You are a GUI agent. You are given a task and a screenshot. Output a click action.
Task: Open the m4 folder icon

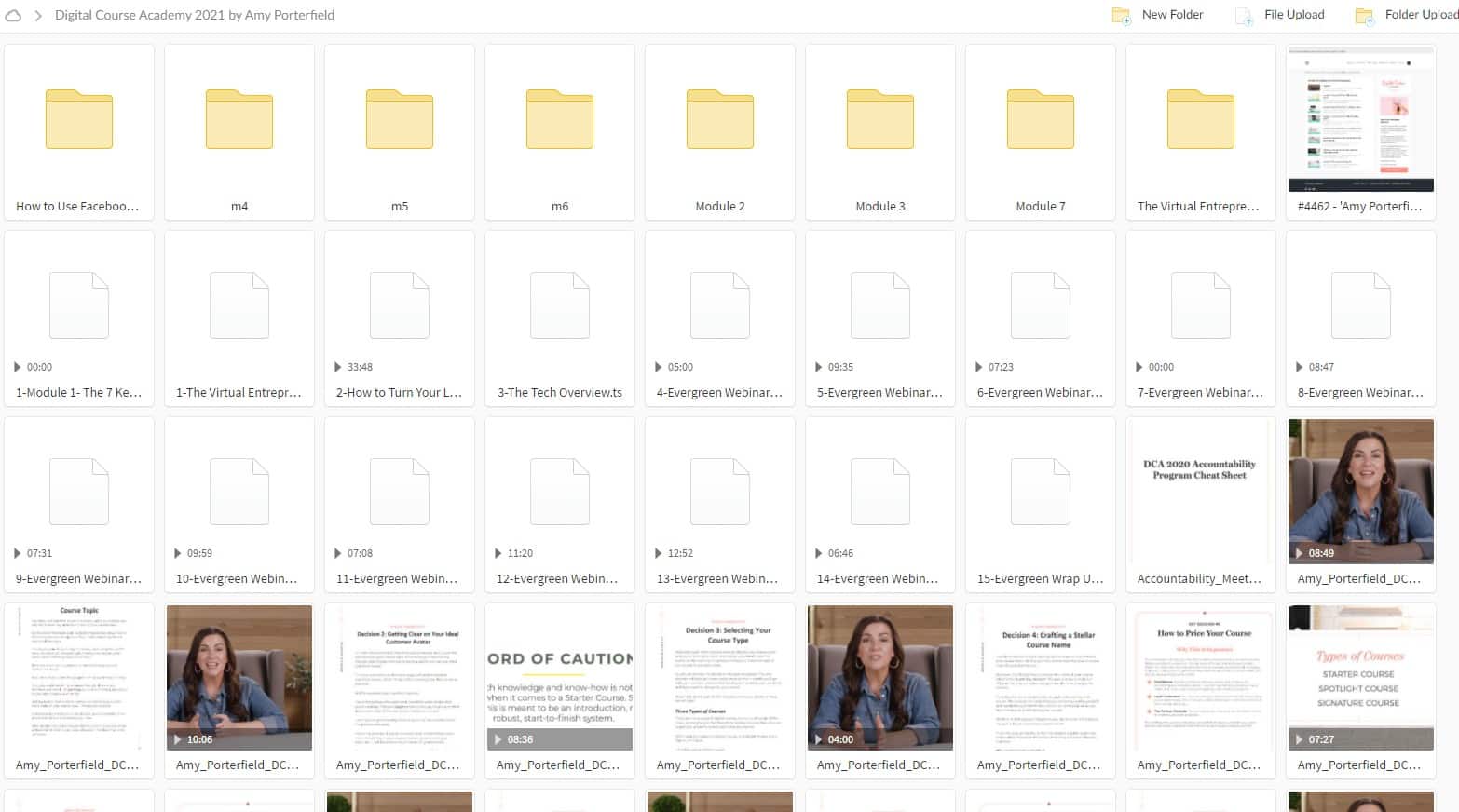pos(239,119)
